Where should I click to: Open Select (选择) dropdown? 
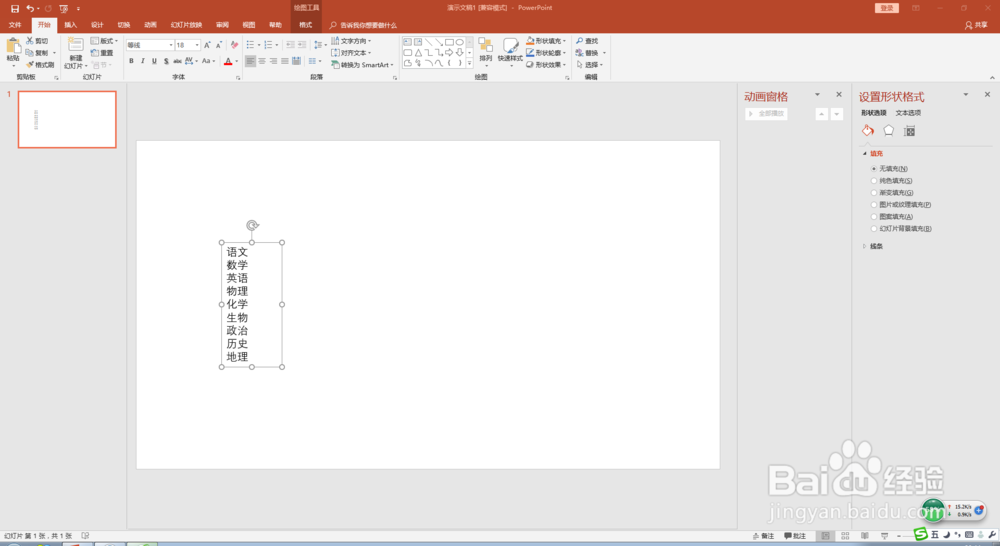pos(589,65)
